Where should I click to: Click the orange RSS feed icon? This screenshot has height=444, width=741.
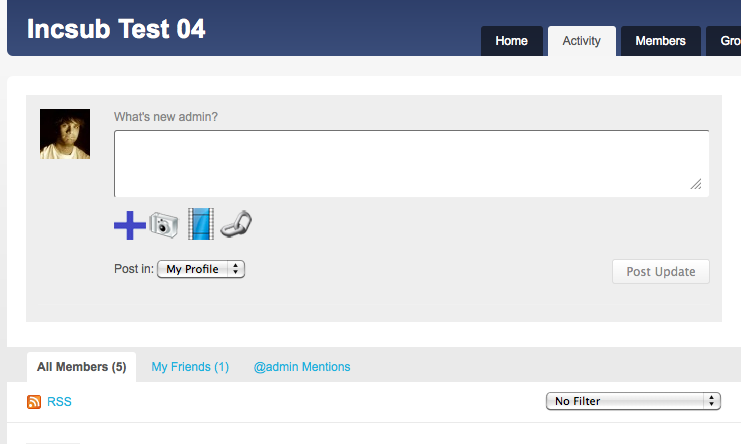point(34,401)
